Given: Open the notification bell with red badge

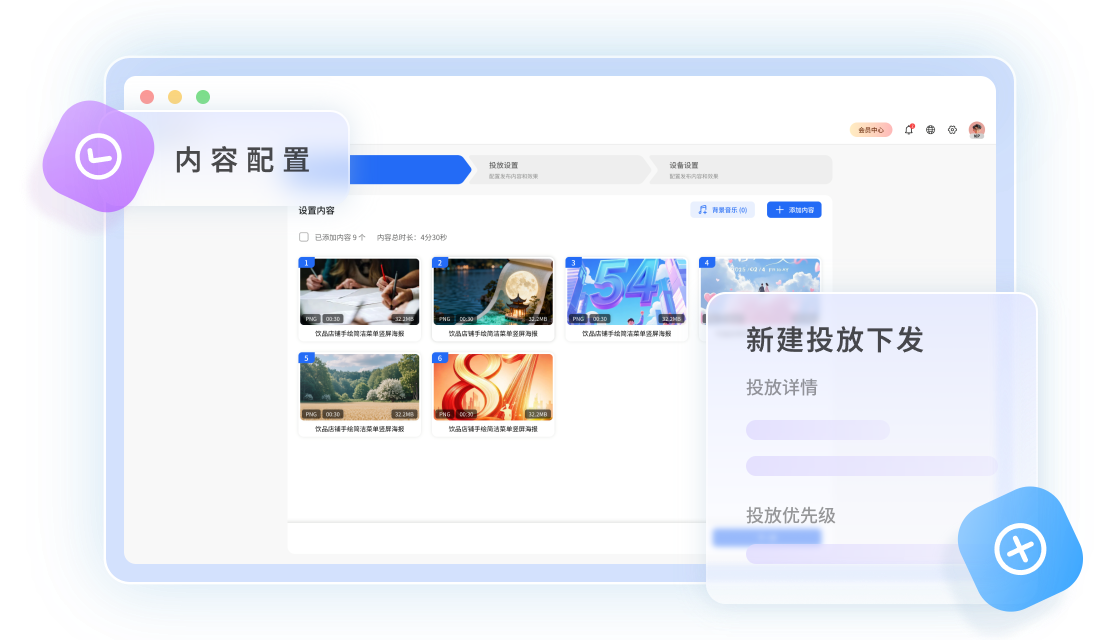Looking at the screenshot, I should [908, 130].
